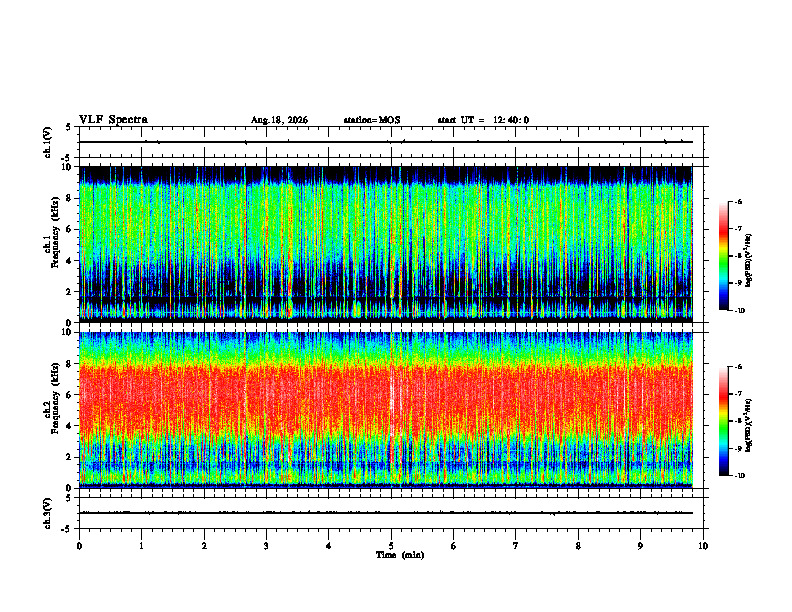The width and height of the screenshot is (792, 612).
Task: Click the ch.3 voltage waveform trace
Action: pos(386,513)
